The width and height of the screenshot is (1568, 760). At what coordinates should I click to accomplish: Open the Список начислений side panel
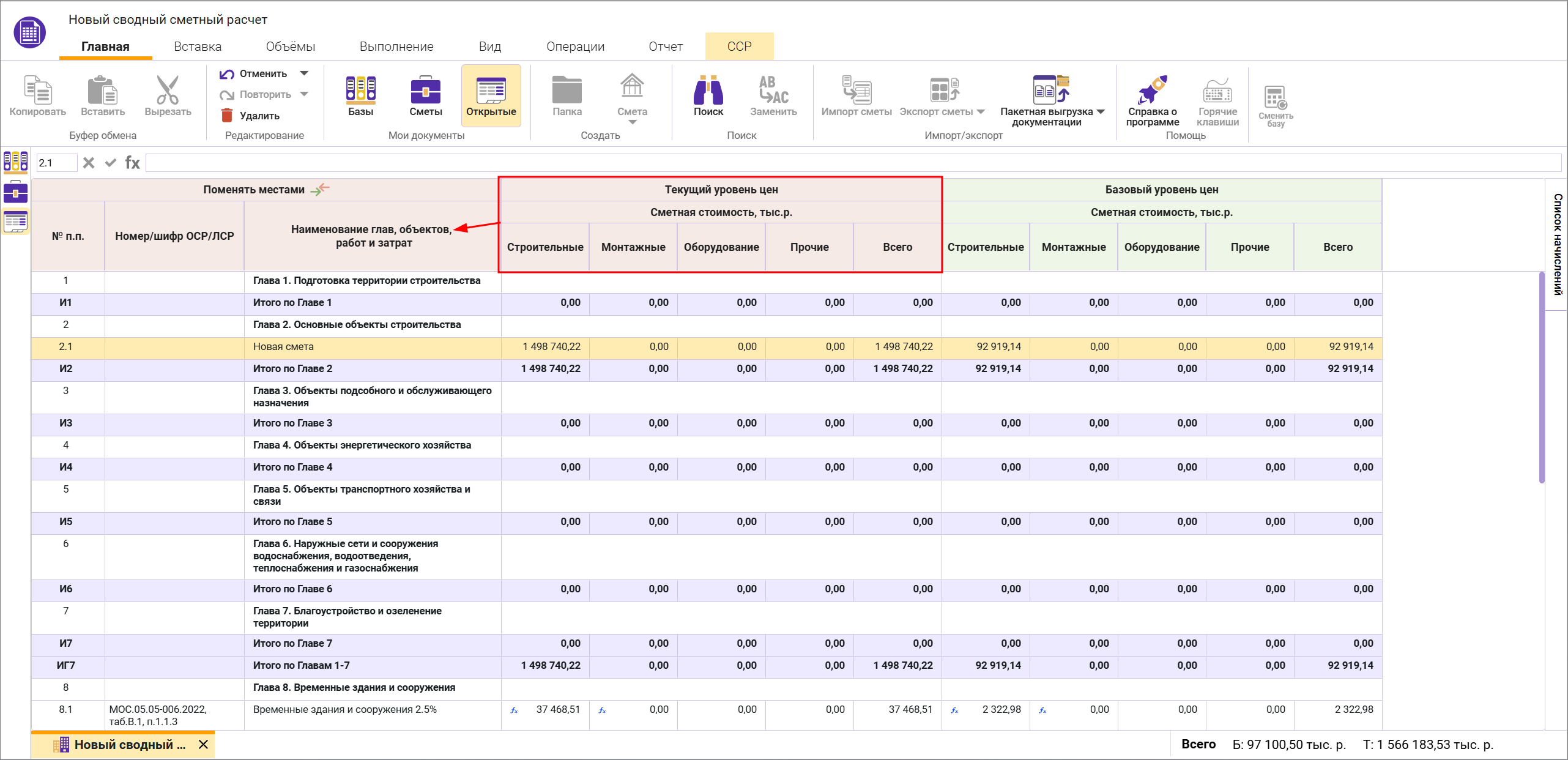tap(1557, 244)
